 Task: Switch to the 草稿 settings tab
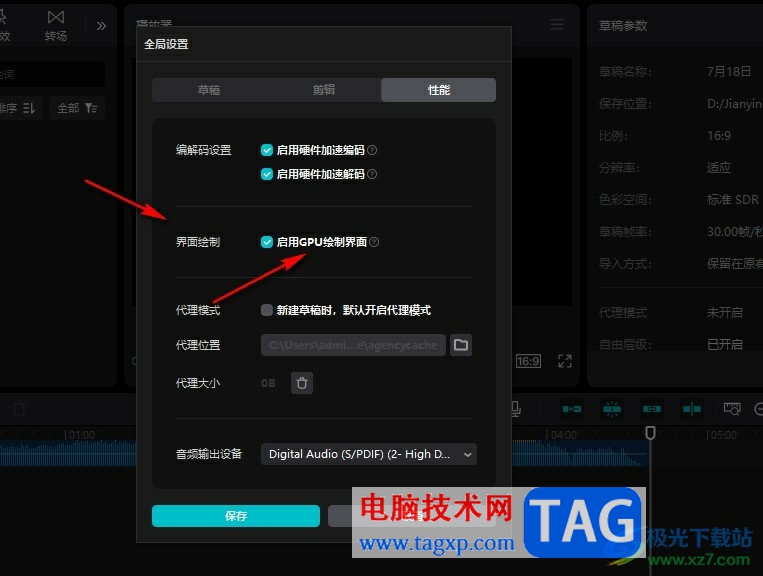[x=209, y=90]
